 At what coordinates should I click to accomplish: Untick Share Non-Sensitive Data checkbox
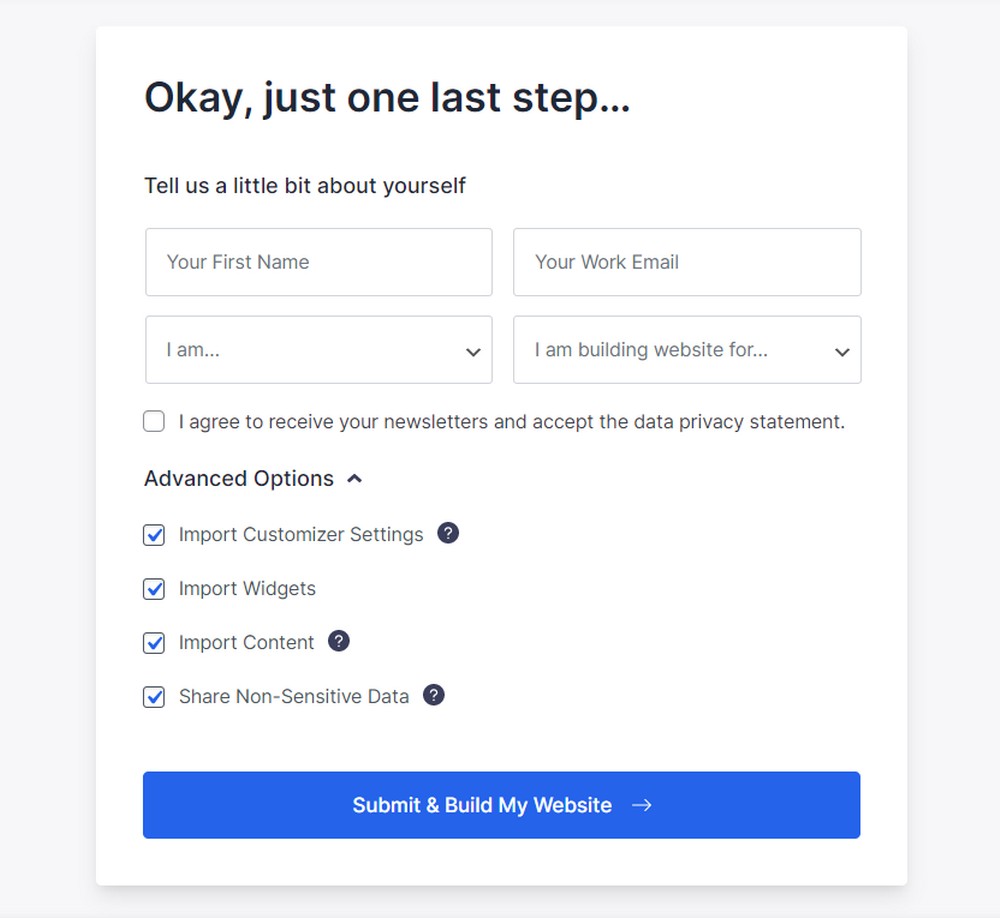coord(154,697)
